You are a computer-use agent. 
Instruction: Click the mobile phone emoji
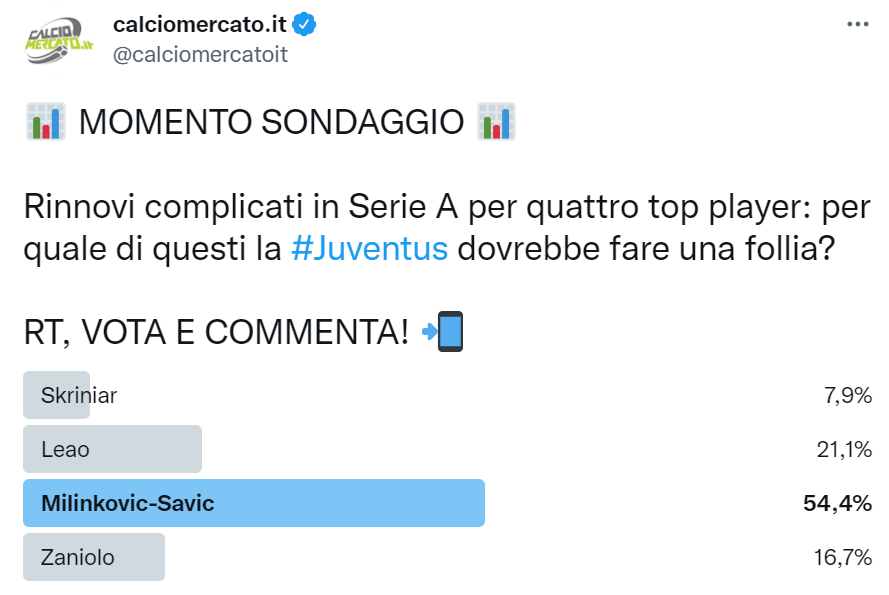pyautogui.click(x=444, y=331)
